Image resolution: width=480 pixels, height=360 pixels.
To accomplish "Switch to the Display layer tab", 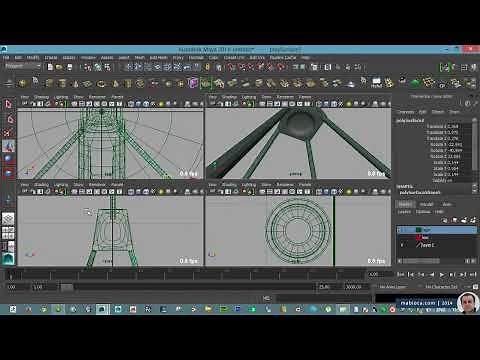I will (405, 204).
